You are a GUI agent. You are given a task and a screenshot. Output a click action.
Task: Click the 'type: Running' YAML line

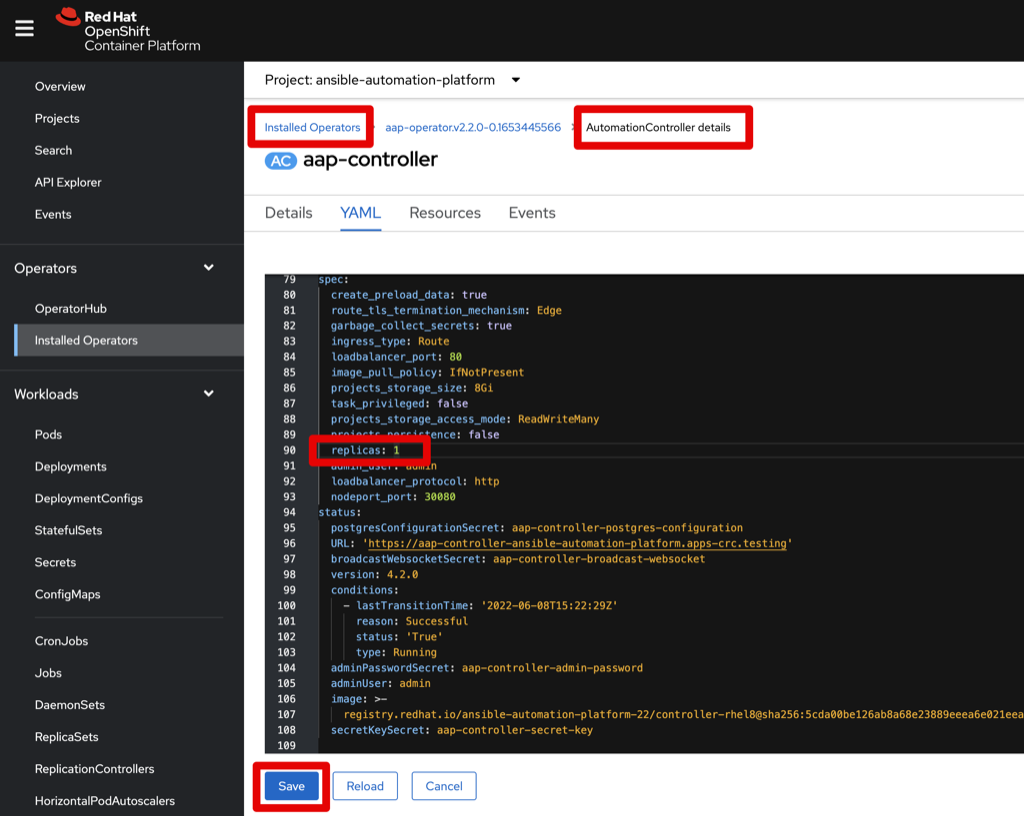396,652
